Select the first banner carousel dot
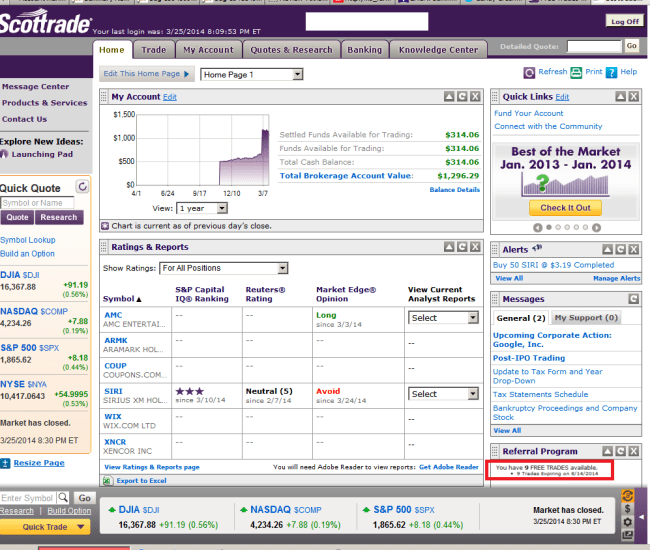650x550 pixels. click(550, 227)
